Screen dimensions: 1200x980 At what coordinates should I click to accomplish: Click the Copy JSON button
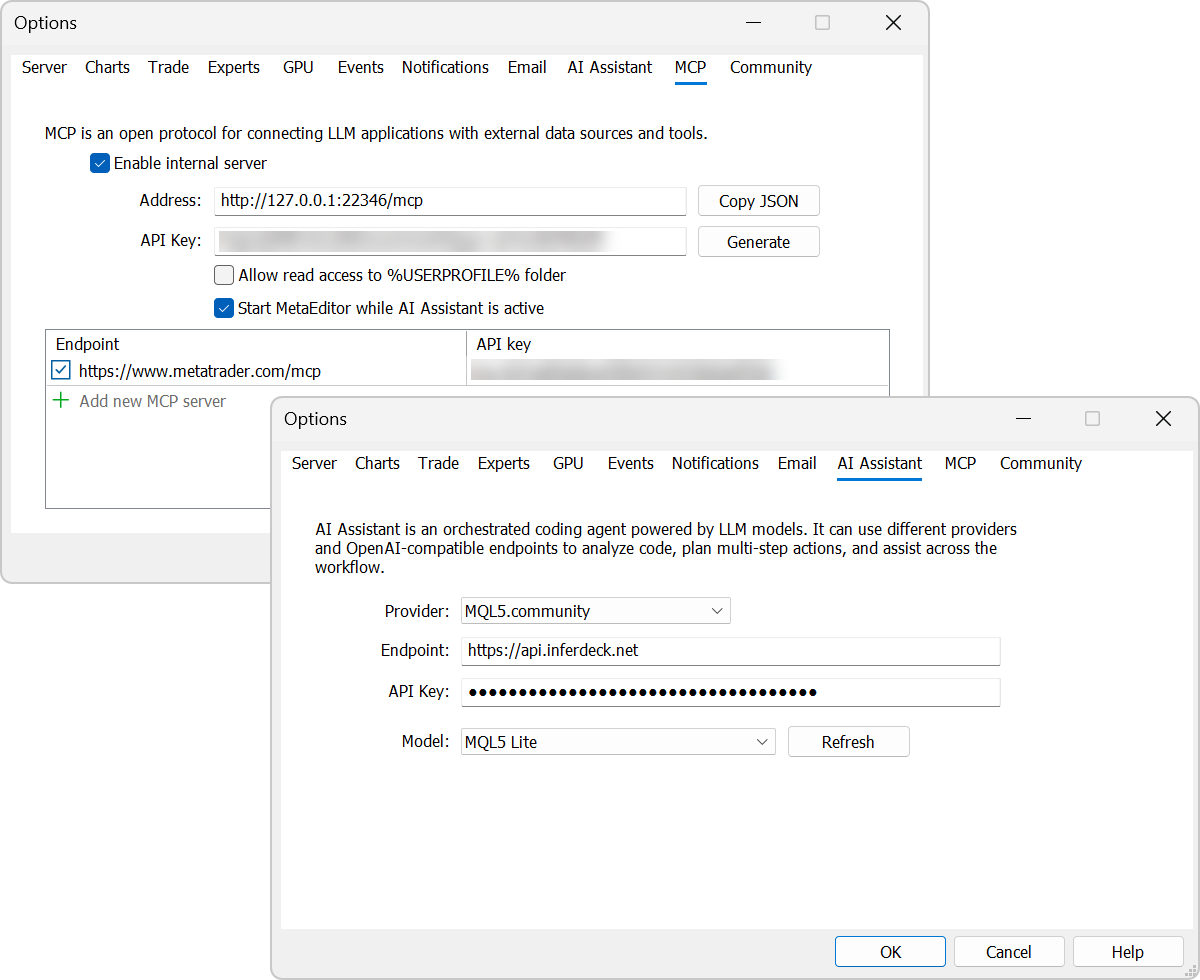[759, 201]
